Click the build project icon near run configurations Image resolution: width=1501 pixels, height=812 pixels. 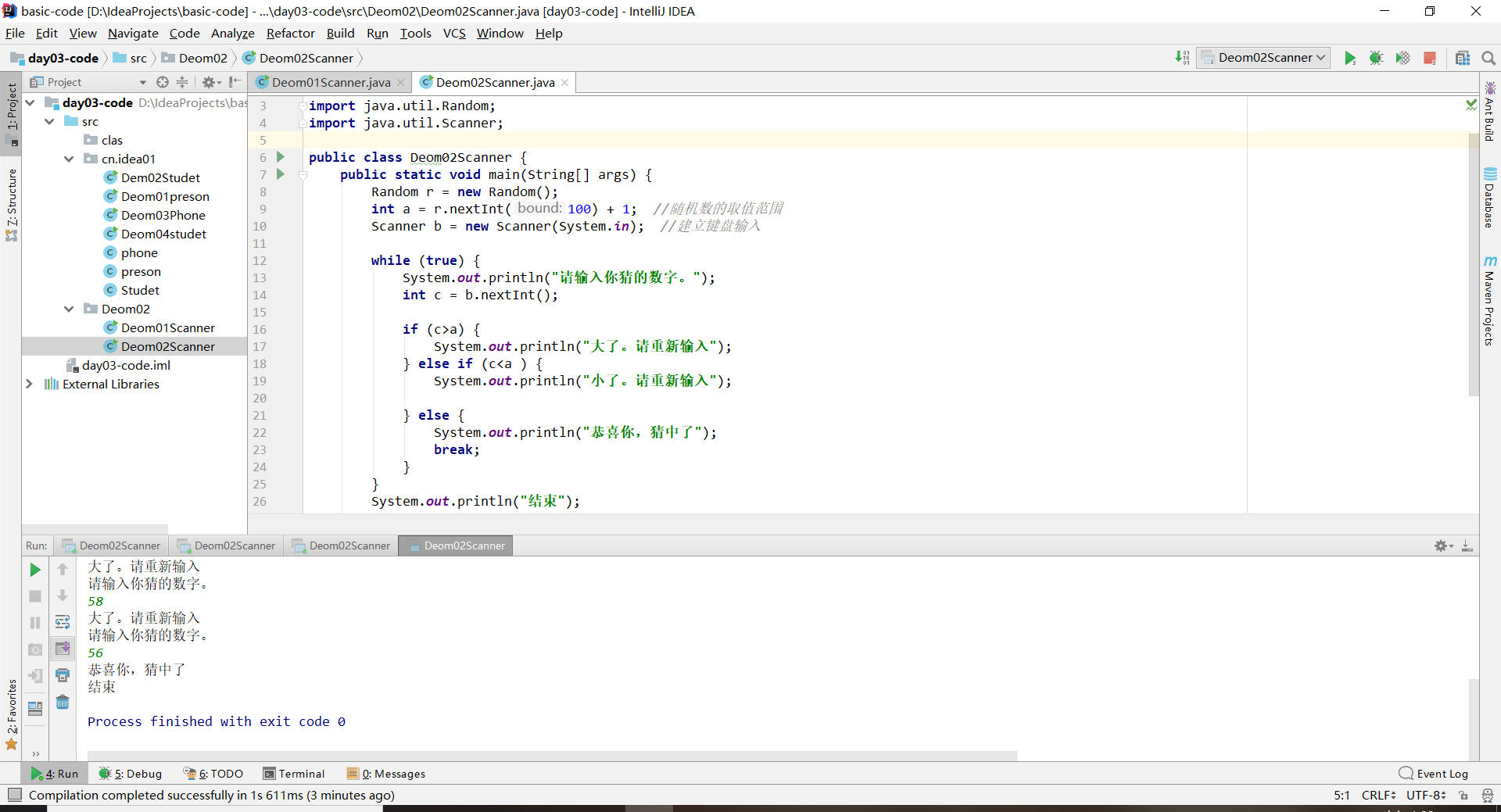(x=1182, y=58)
